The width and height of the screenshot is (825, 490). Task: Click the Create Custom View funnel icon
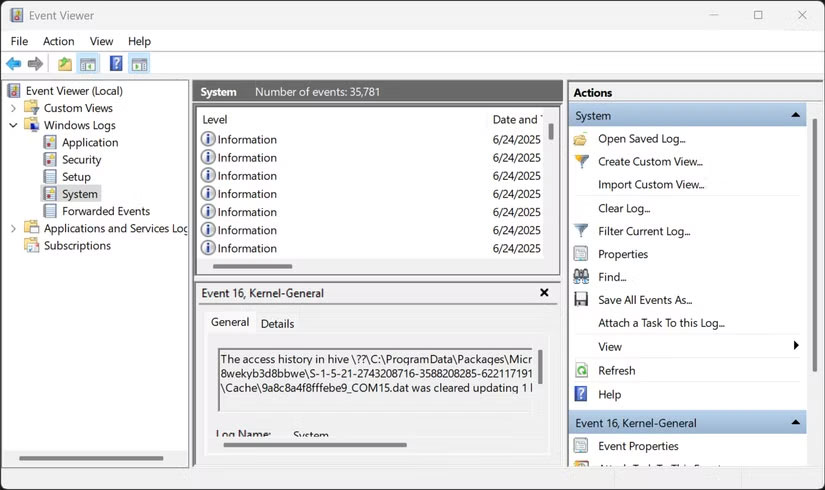click(x=581, y=161)
